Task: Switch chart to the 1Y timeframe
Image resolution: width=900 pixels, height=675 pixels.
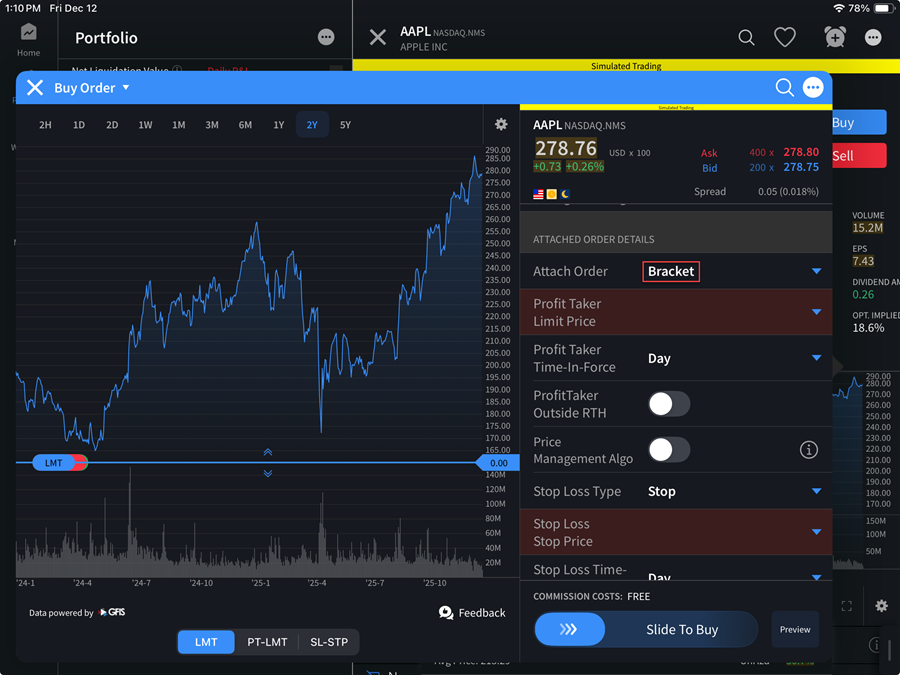Action: click(279, 125)
